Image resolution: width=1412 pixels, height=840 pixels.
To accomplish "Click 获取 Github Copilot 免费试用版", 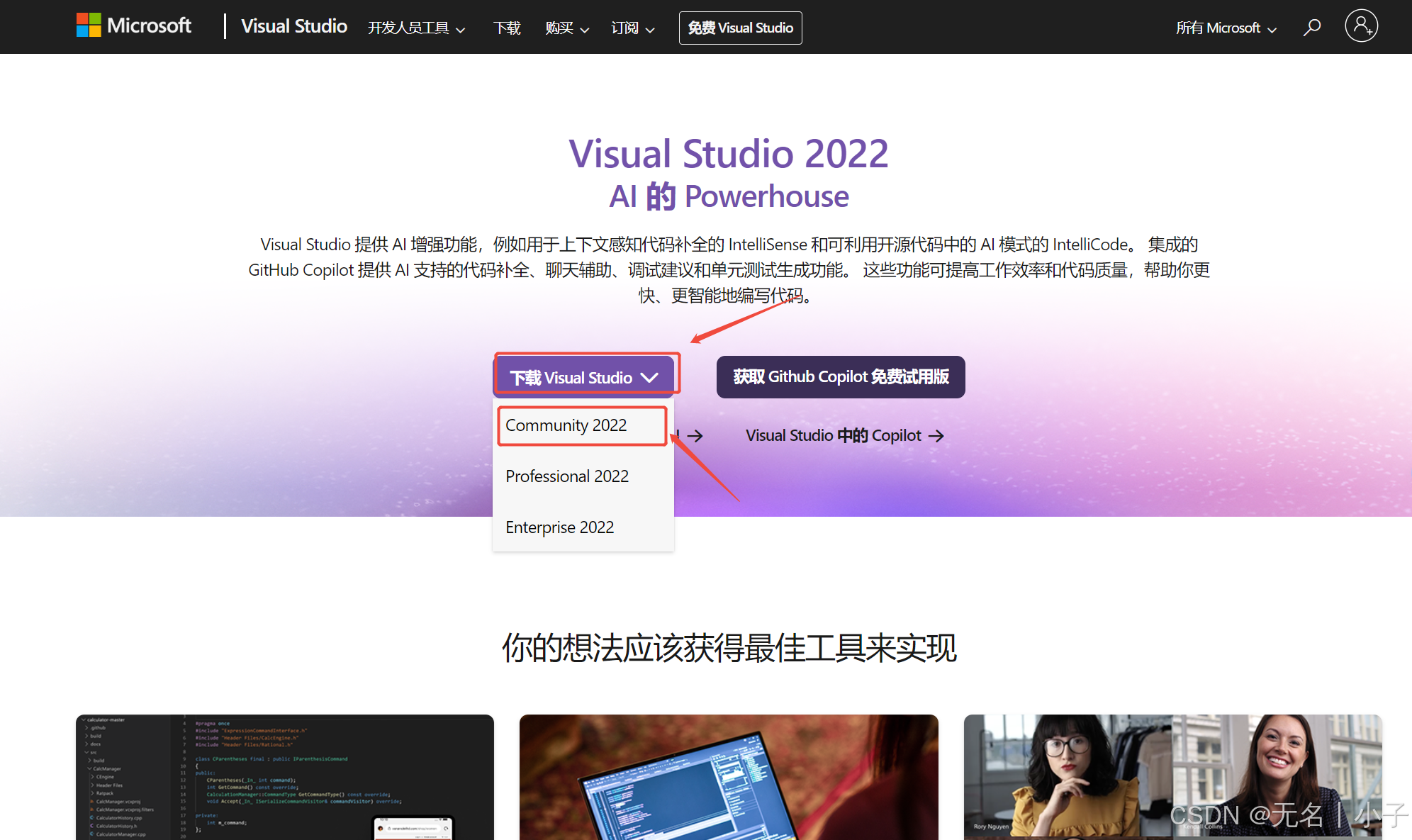I will point(841,377).
